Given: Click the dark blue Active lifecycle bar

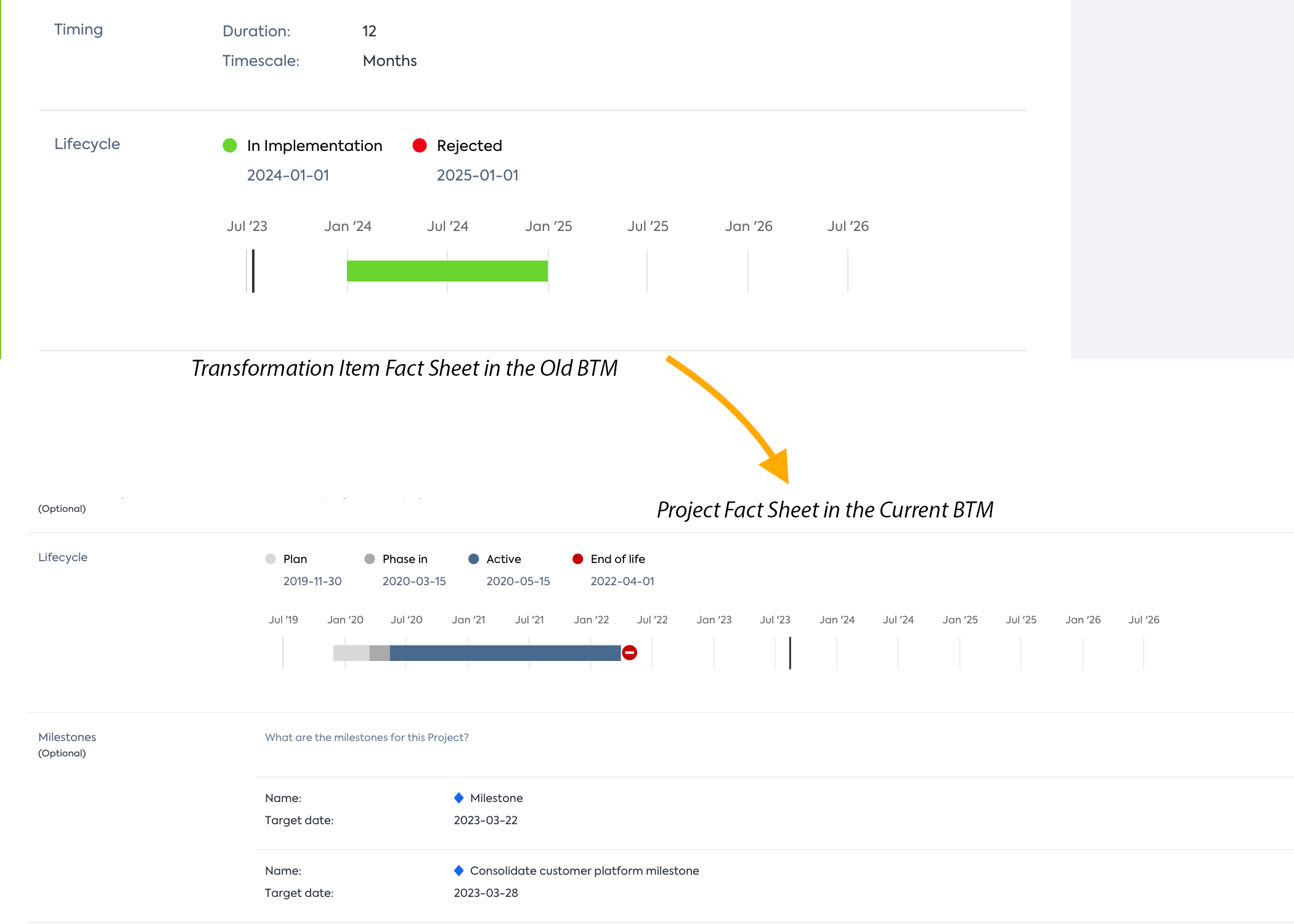Looking at the screenshot, I should (505, 653).
